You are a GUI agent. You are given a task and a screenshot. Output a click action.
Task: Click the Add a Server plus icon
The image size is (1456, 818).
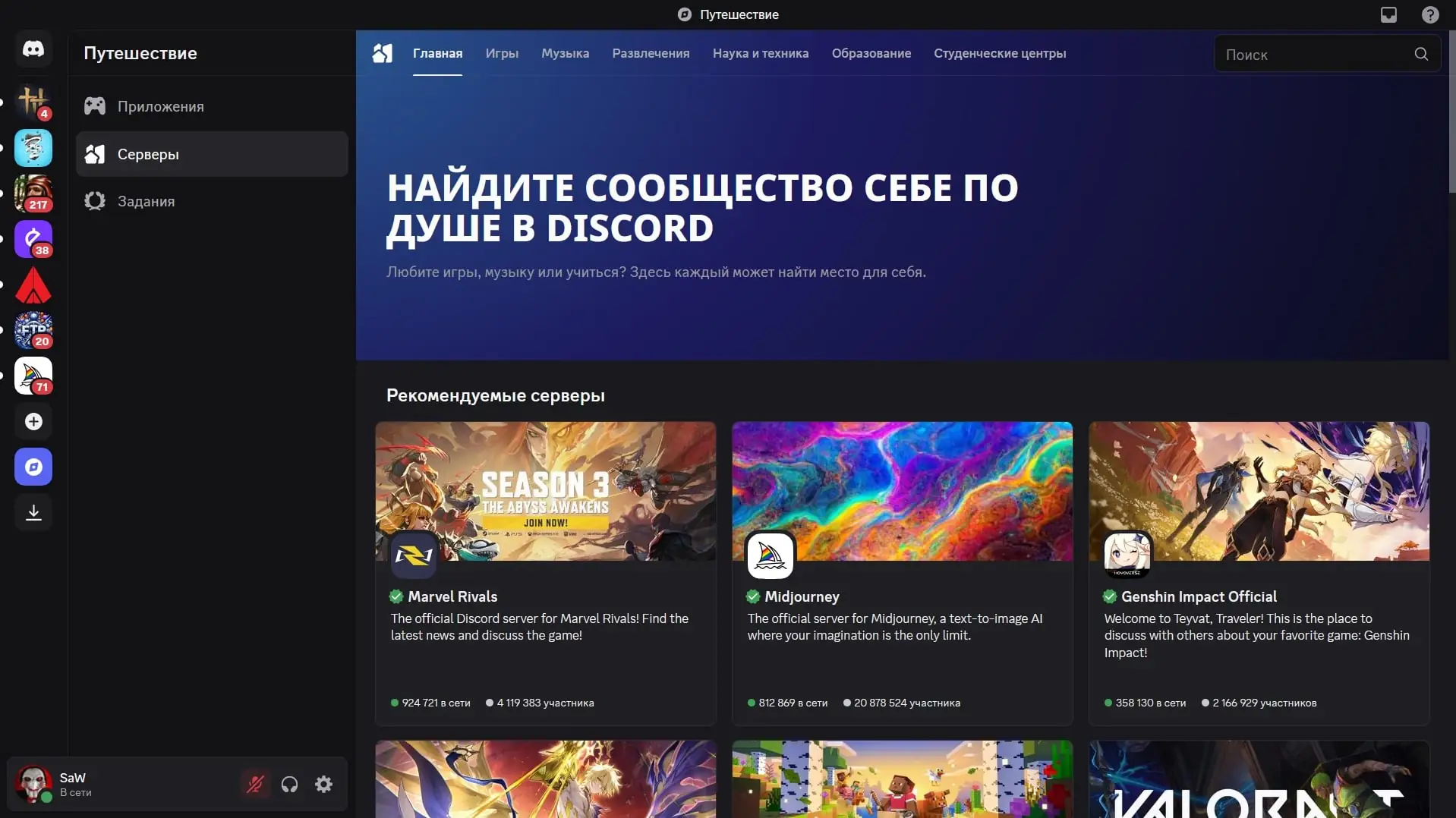click(x=33, y=421)
